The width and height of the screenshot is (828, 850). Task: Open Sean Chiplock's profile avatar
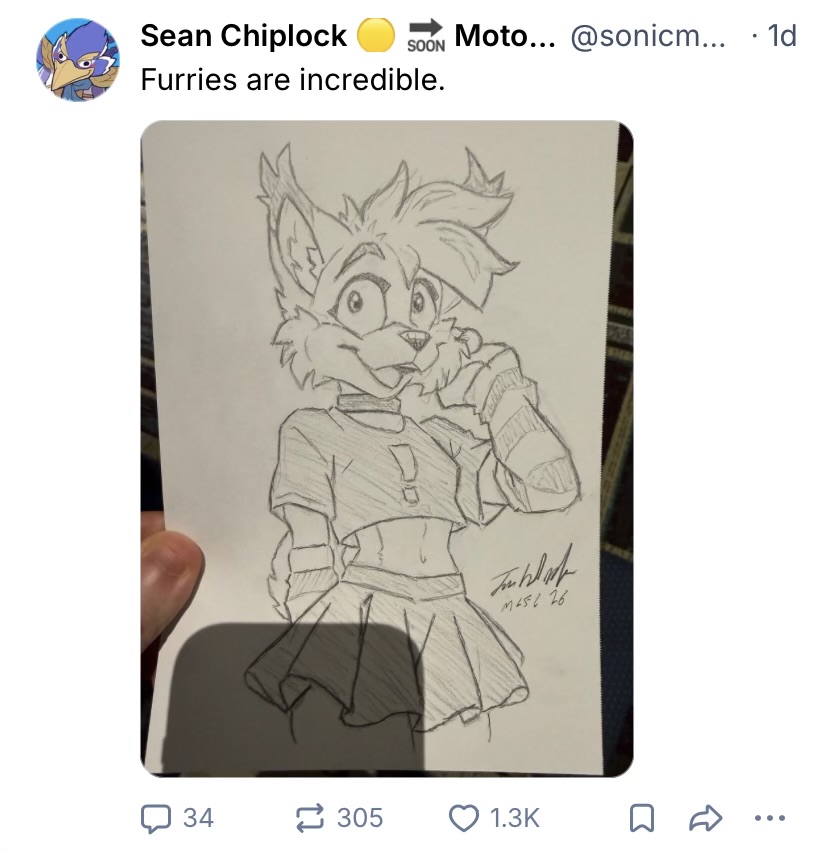point(78,60)
